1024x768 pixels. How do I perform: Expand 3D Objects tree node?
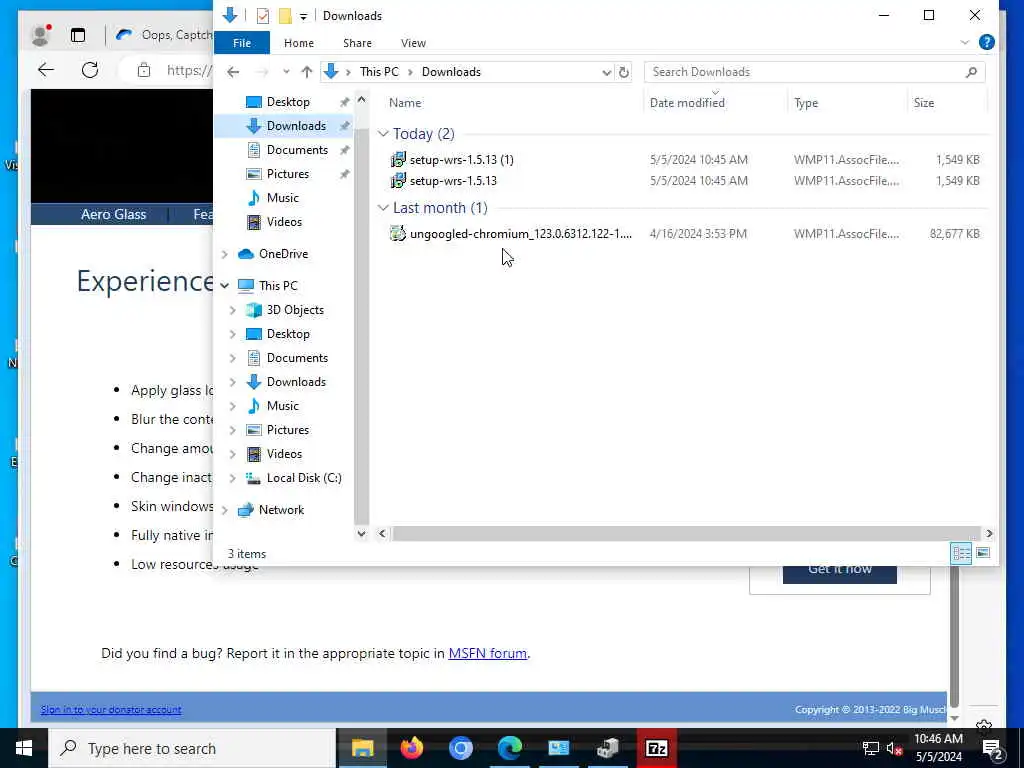(x=232, y=310)
